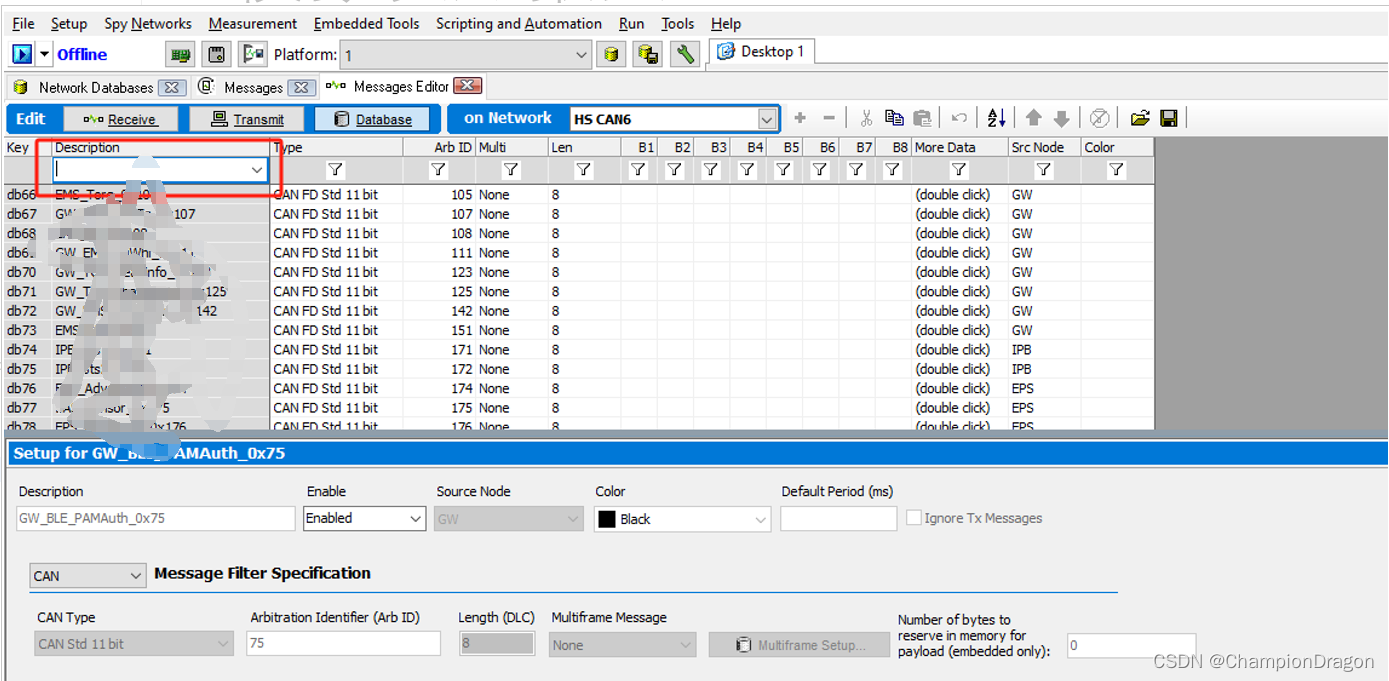Expand the Description filter dropdown arrow
The image size is (1389, 681).
[x=257, y=170]
